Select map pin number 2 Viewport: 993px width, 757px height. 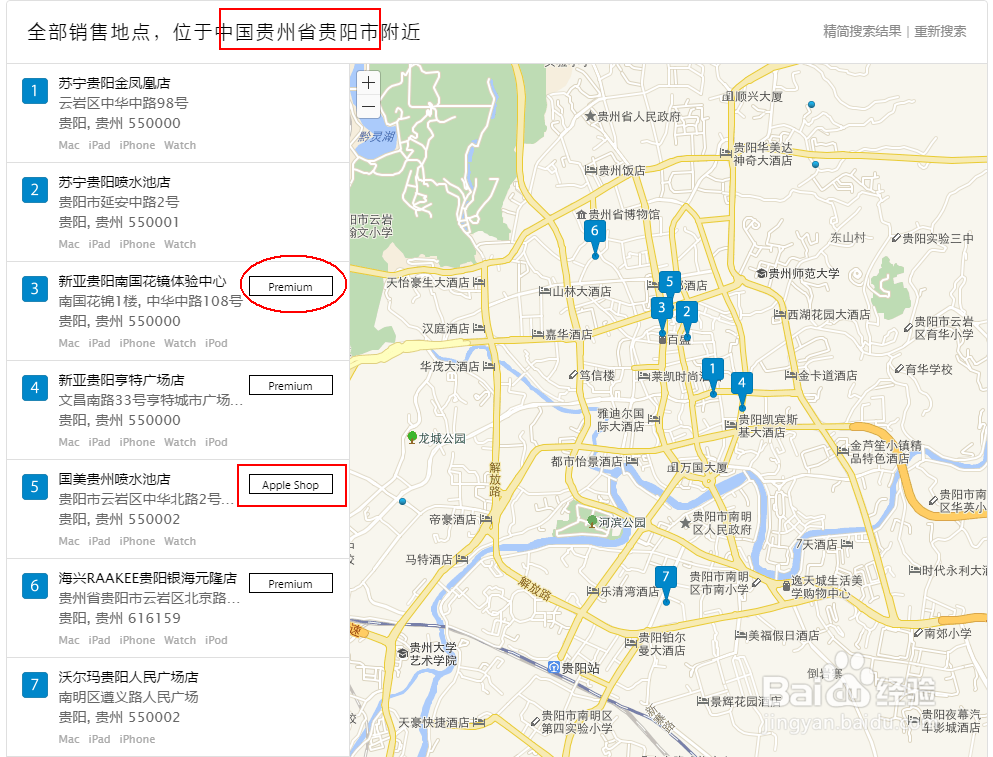point(686,319)
